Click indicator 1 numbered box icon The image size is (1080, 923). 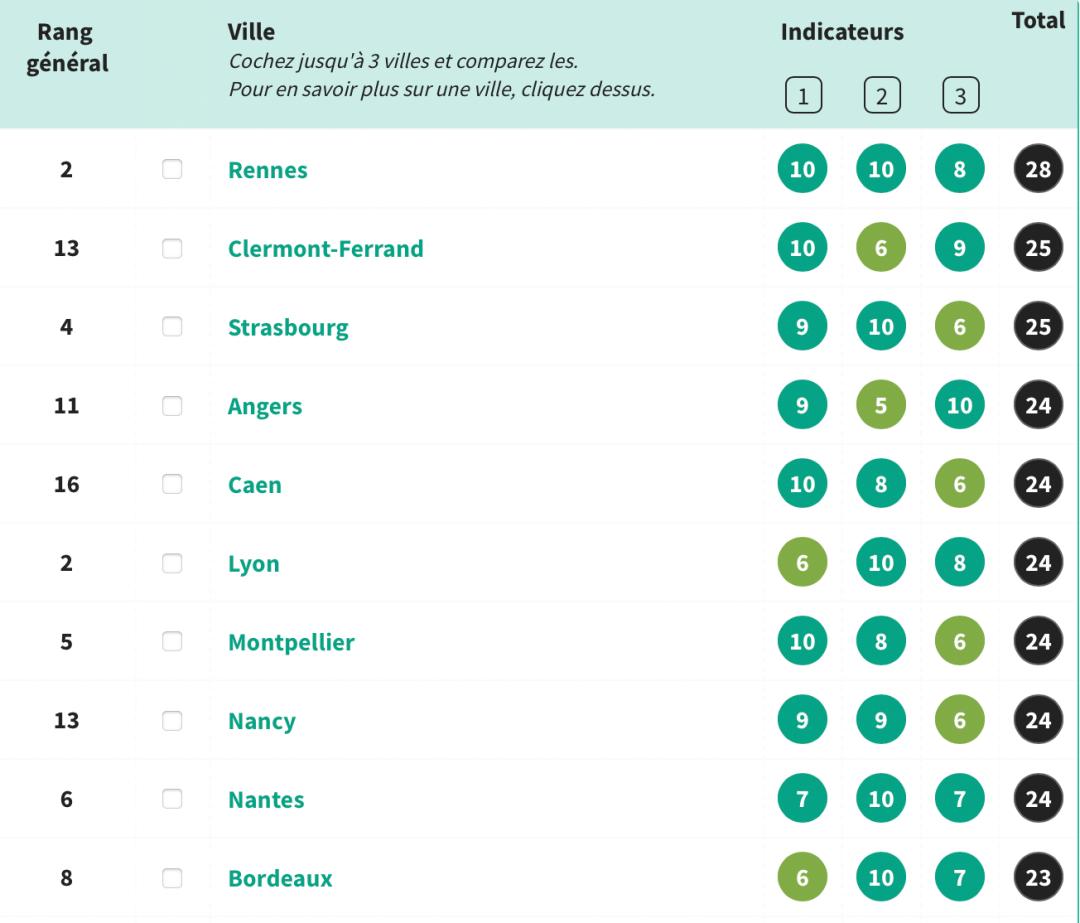(802, 98)
